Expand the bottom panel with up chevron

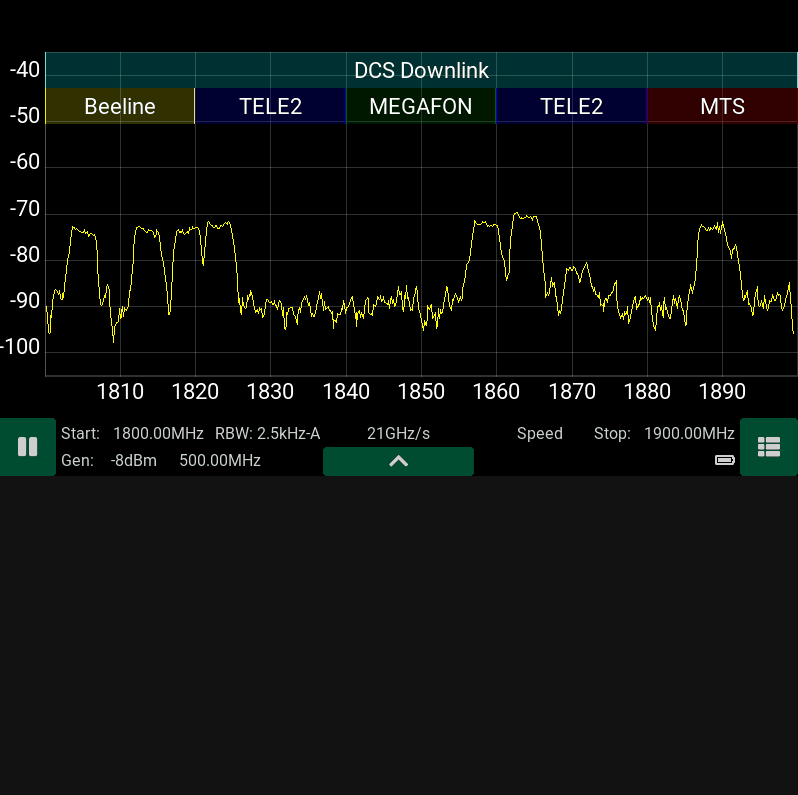[398, 461]
